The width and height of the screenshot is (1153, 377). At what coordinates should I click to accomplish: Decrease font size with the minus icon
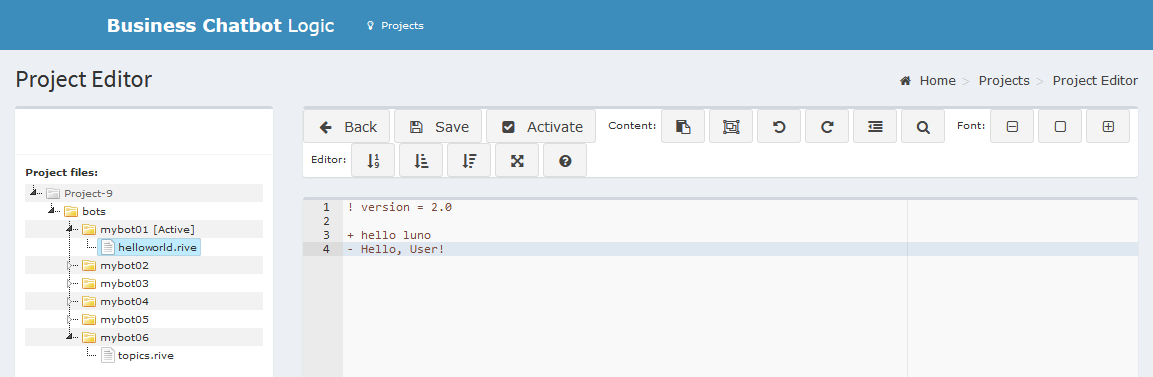pos(1012,126)
